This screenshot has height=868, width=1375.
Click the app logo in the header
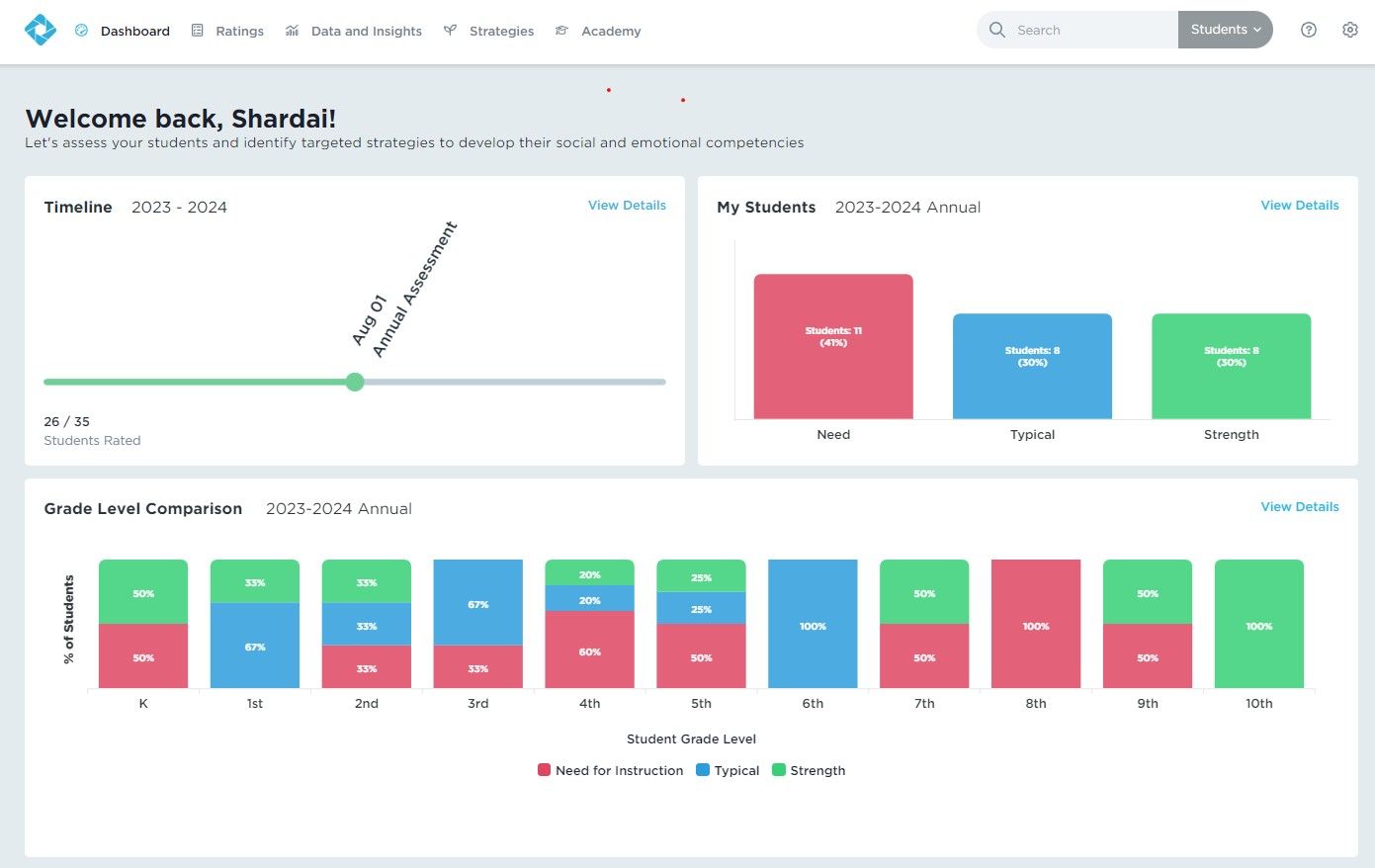coord(41,31)
